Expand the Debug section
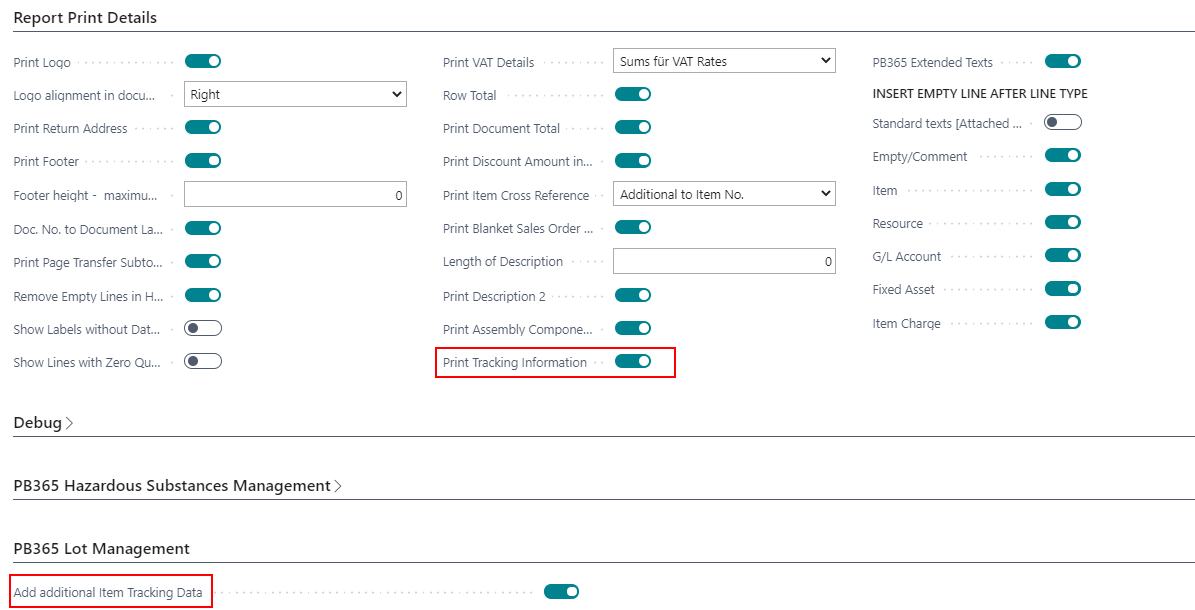The image size is (1195, 610). (43, 422)
